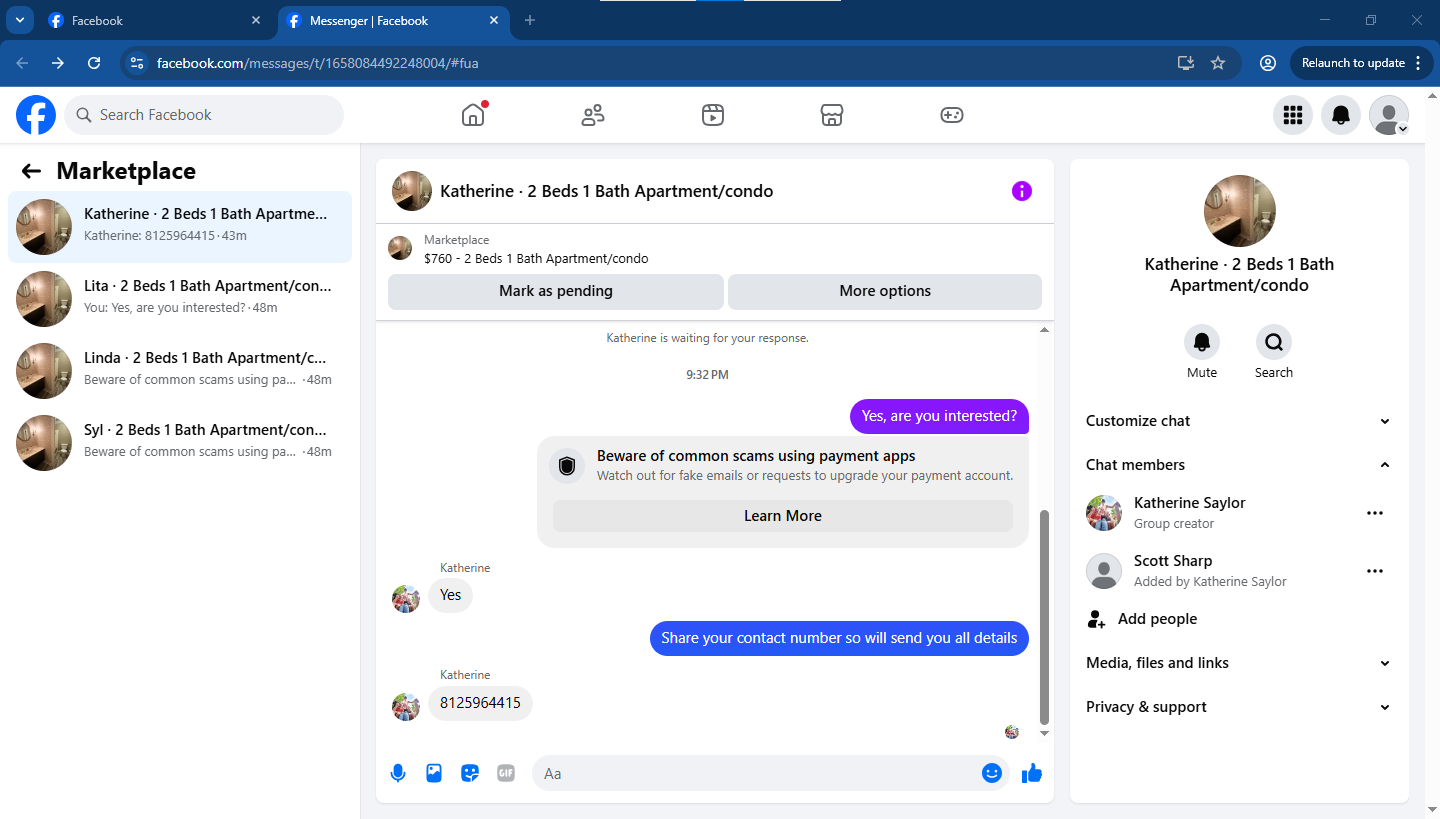Click More options button
The width and height of the screenshot is (1440, 819).
[x=885, y=291]
